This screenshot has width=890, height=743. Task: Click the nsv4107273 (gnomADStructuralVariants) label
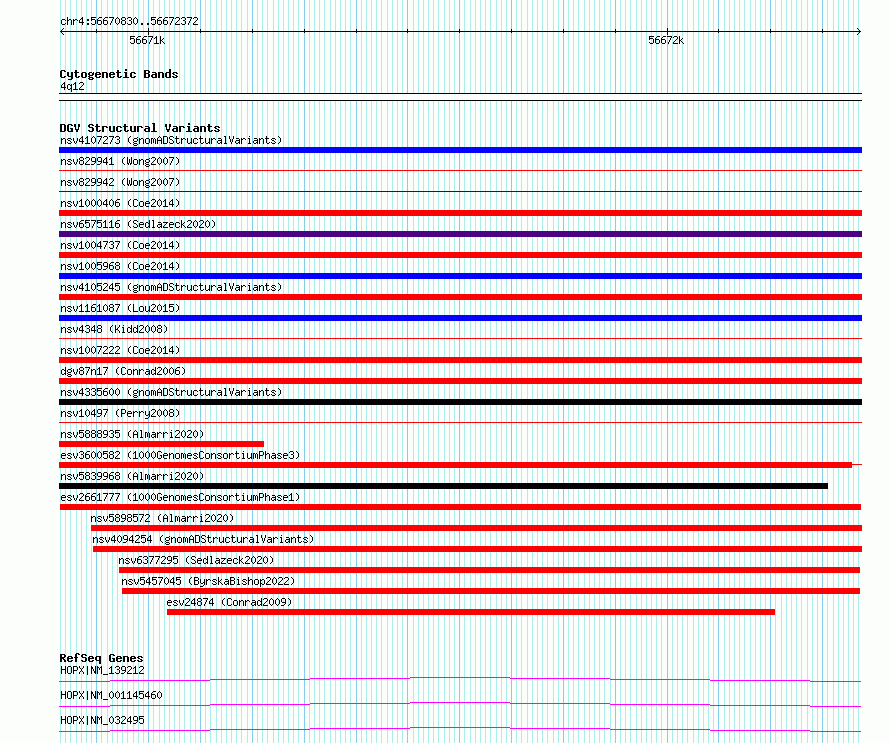tap(171, 140)
